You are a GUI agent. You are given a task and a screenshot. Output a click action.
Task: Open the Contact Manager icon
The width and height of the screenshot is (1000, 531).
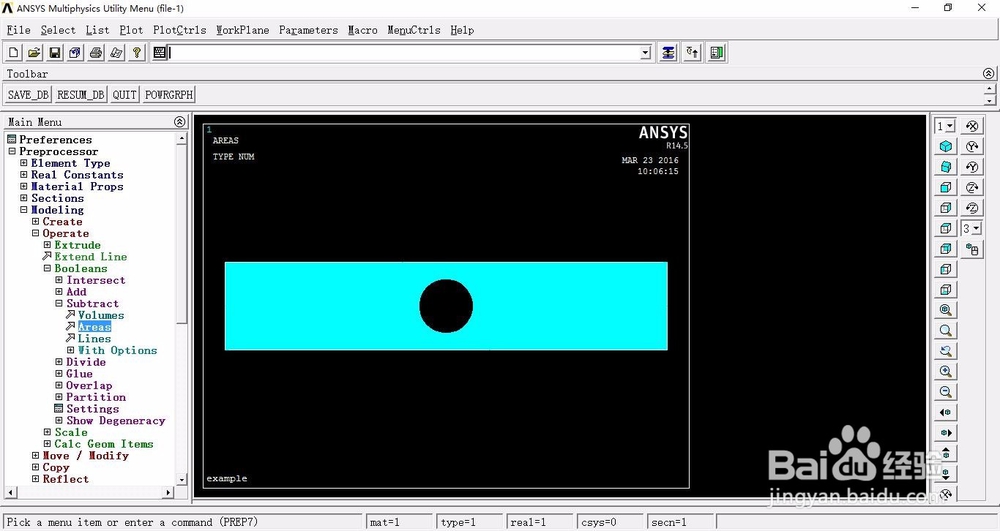pyautogui.click(x=717, y=53)
